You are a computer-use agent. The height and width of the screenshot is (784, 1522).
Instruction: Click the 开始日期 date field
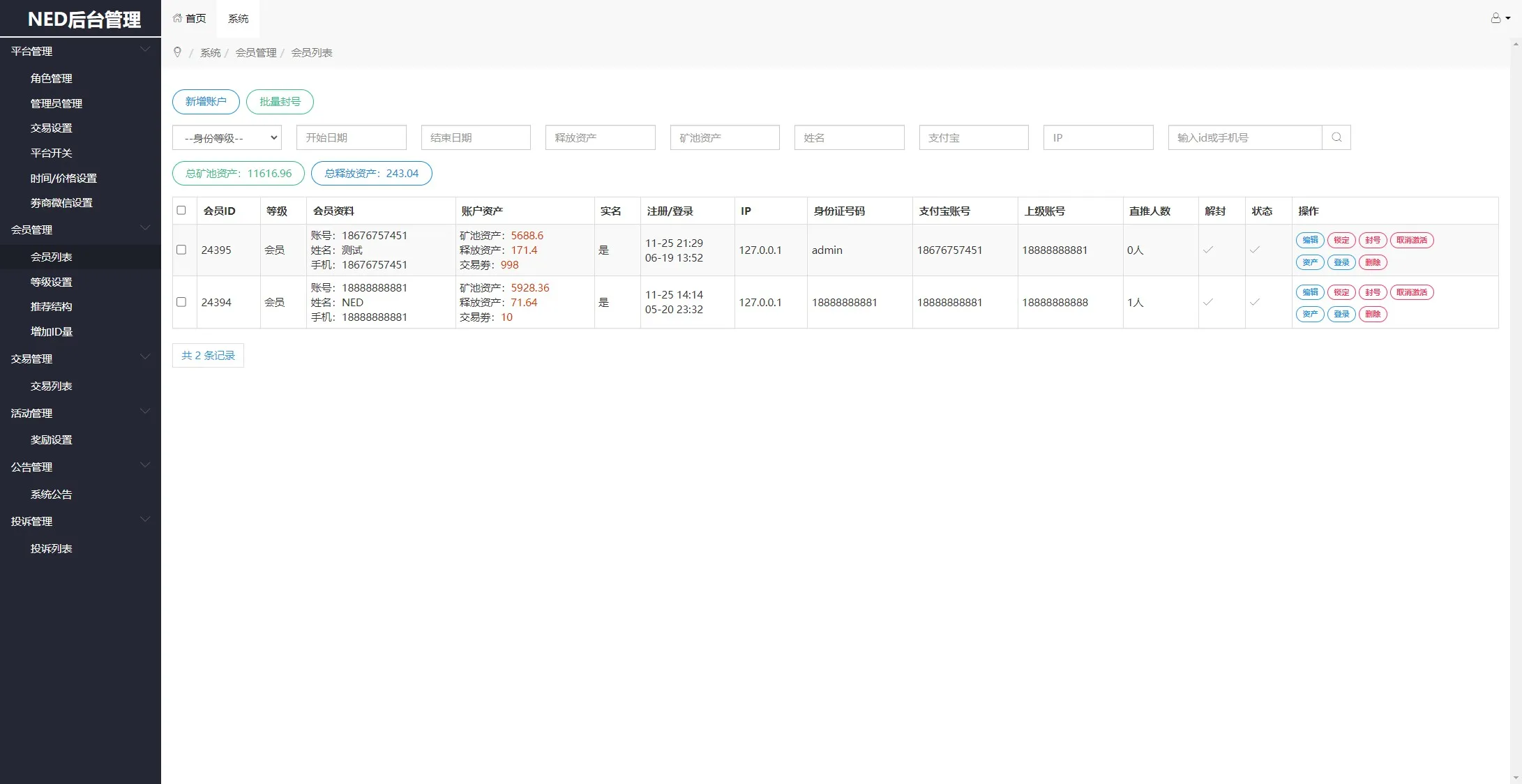[351, 137]
